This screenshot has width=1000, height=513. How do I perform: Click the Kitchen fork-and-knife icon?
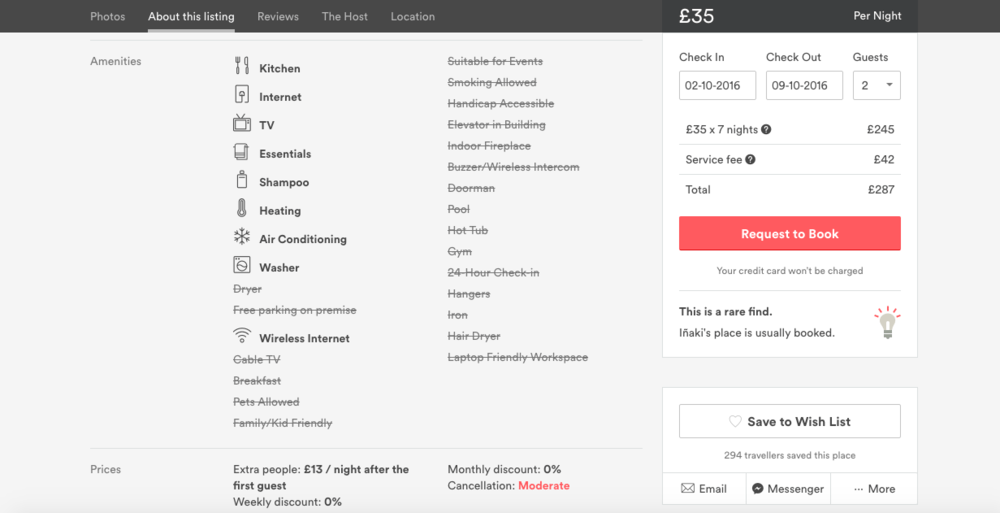pos(242,66)
